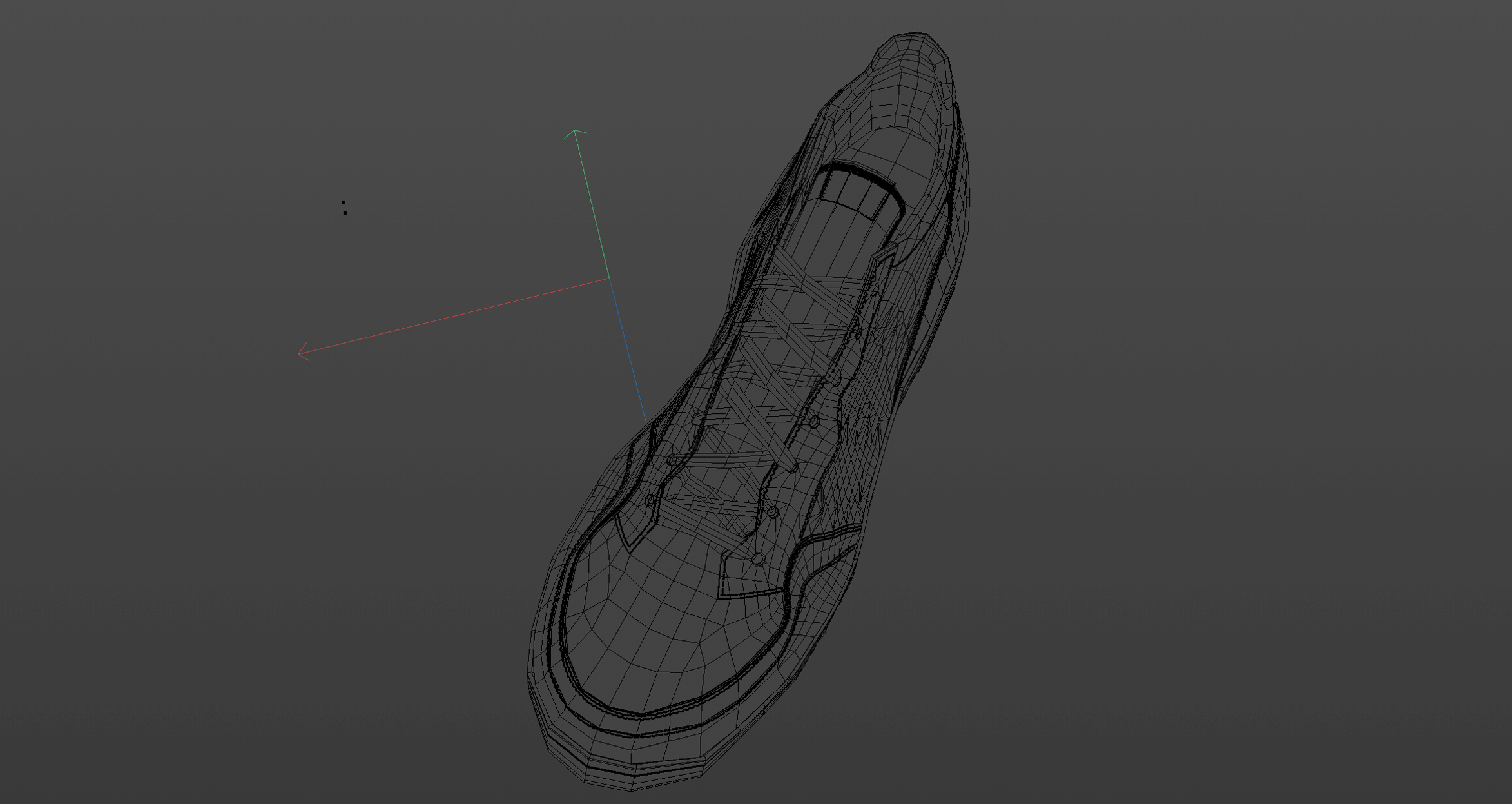Select the blue Z-axis line
This screenshot has height=804, width=1512.
tap(627, 351)
